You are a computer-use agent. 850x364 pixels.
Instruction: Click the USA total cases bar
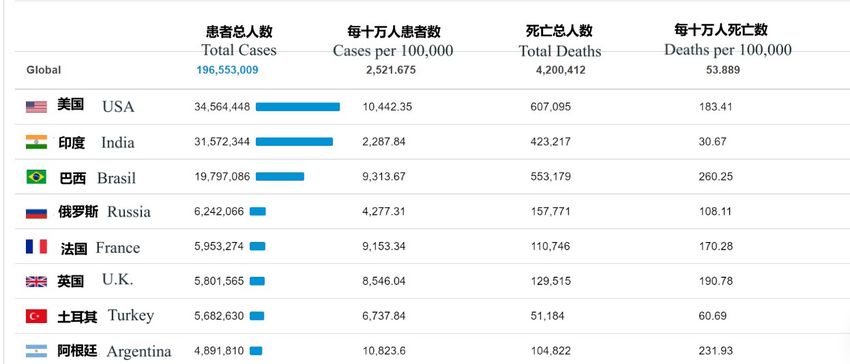tap(298, 107)
